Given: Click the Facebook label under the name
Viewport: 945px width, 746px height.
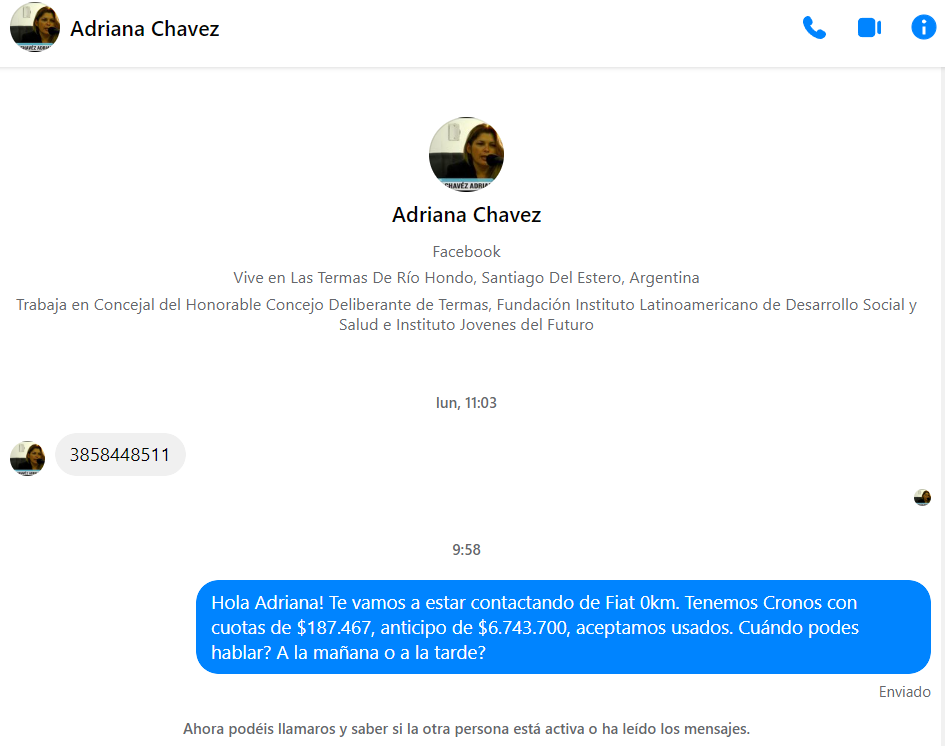Looking at the screenshot, I should pyautogui.click(x=466, y=251).
